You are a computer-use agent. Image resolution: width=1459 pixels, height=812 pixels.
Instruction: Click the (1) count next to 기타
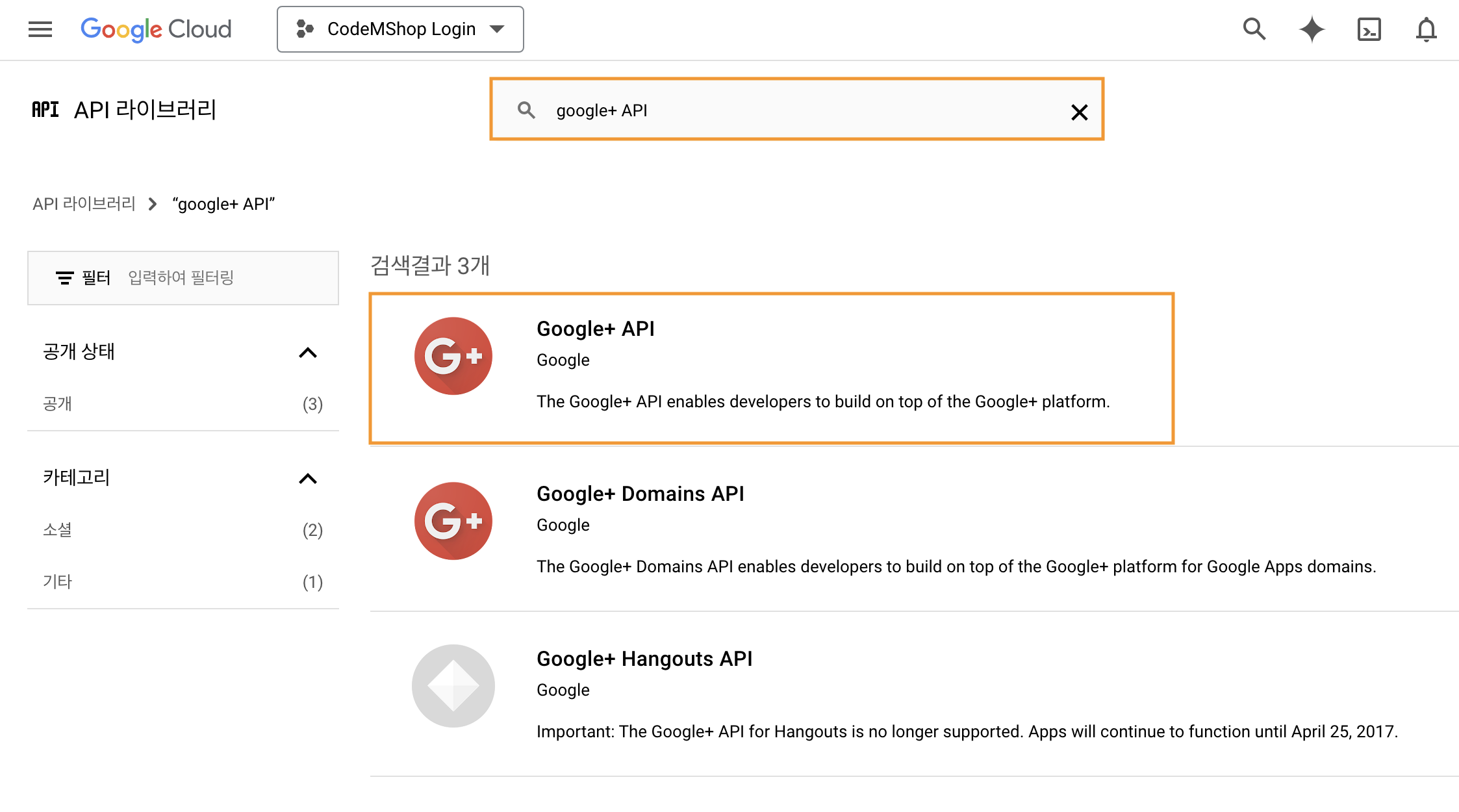point(312,582)
